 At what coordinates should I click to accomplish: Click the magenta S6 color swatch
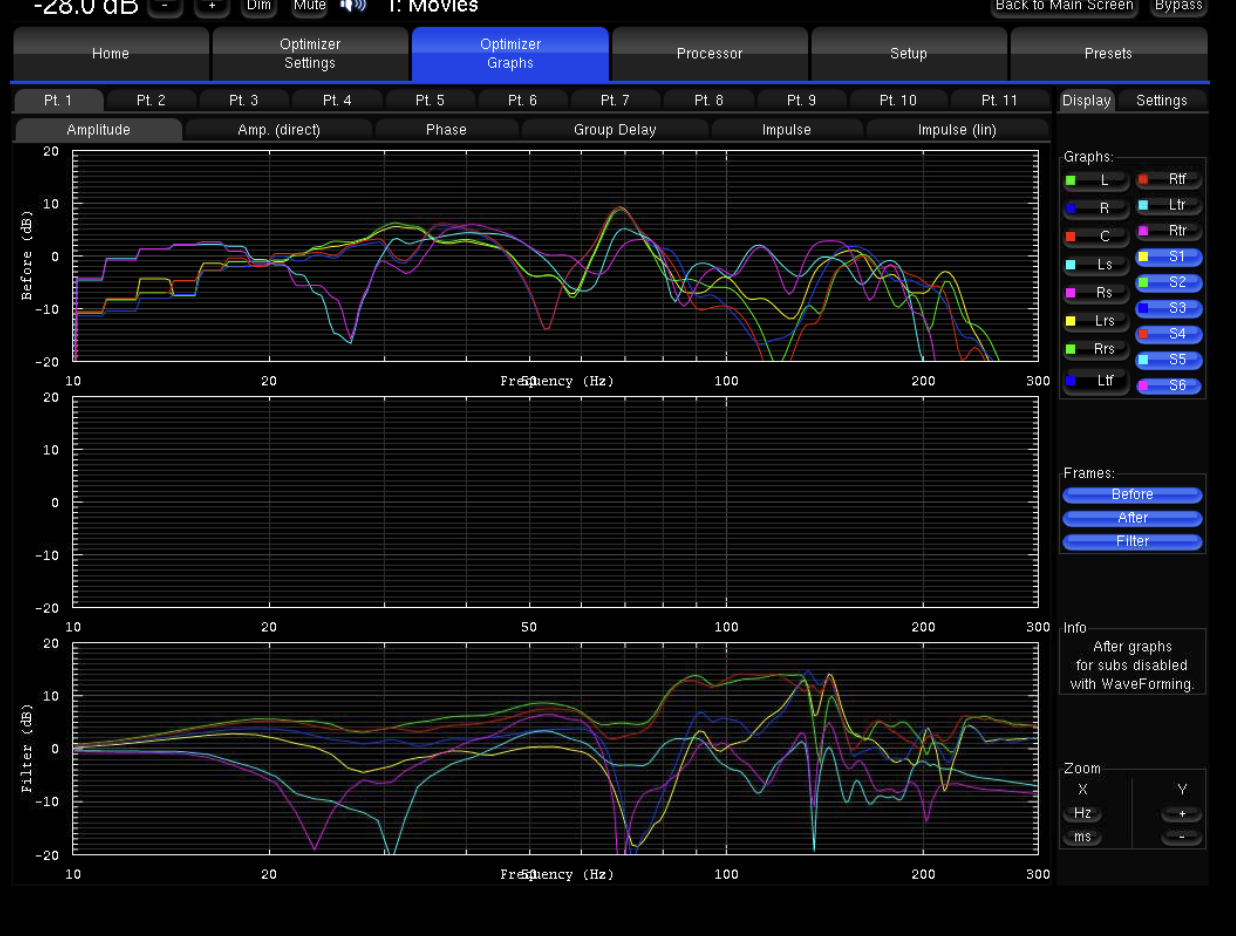pos(1143,386)
